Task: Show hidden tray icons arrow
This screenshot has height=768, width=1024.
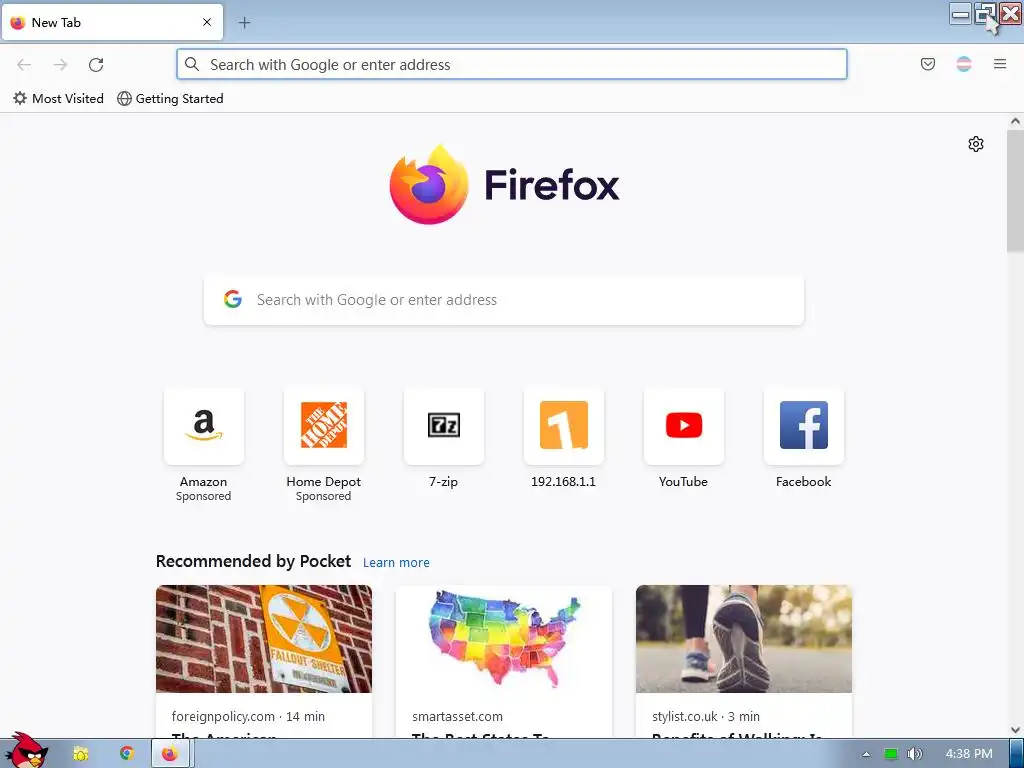Action: [x=866, y=754]
